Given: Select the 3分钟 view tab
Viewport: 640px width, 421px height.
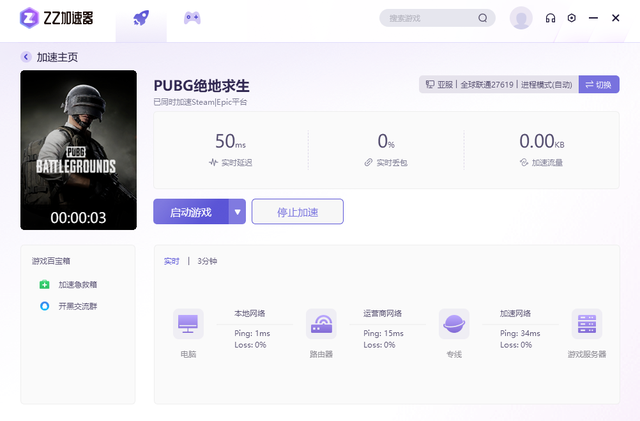Looking at the screenshot, I should click(207, 261).
